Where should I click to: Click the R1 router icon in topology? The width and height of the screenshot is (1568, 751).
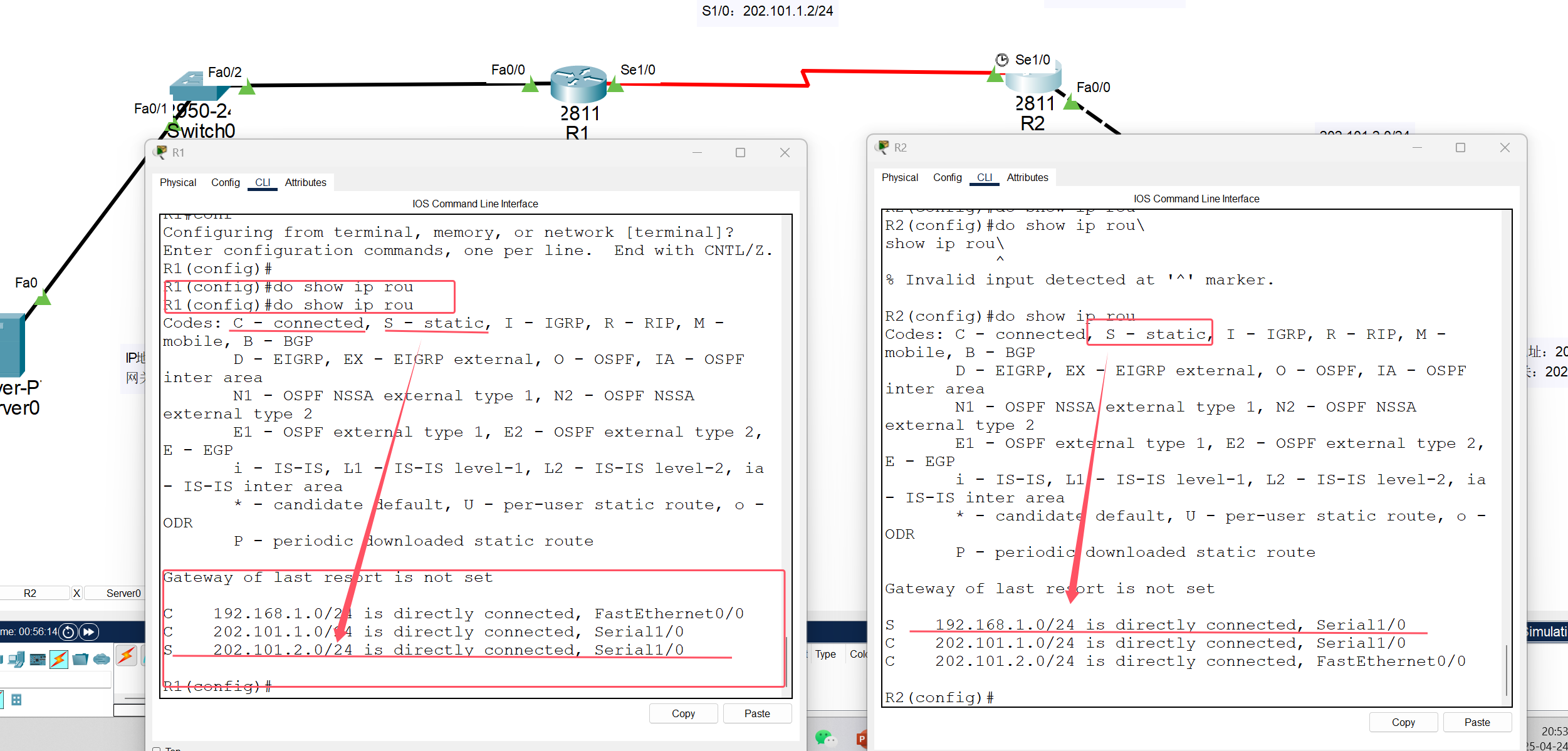pos(578,85)
